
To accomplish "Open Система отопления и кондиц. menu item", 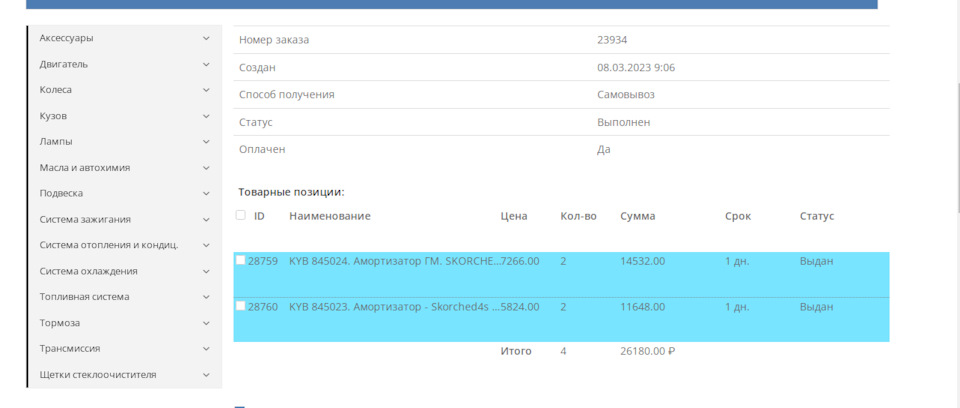I will point(109,245).
